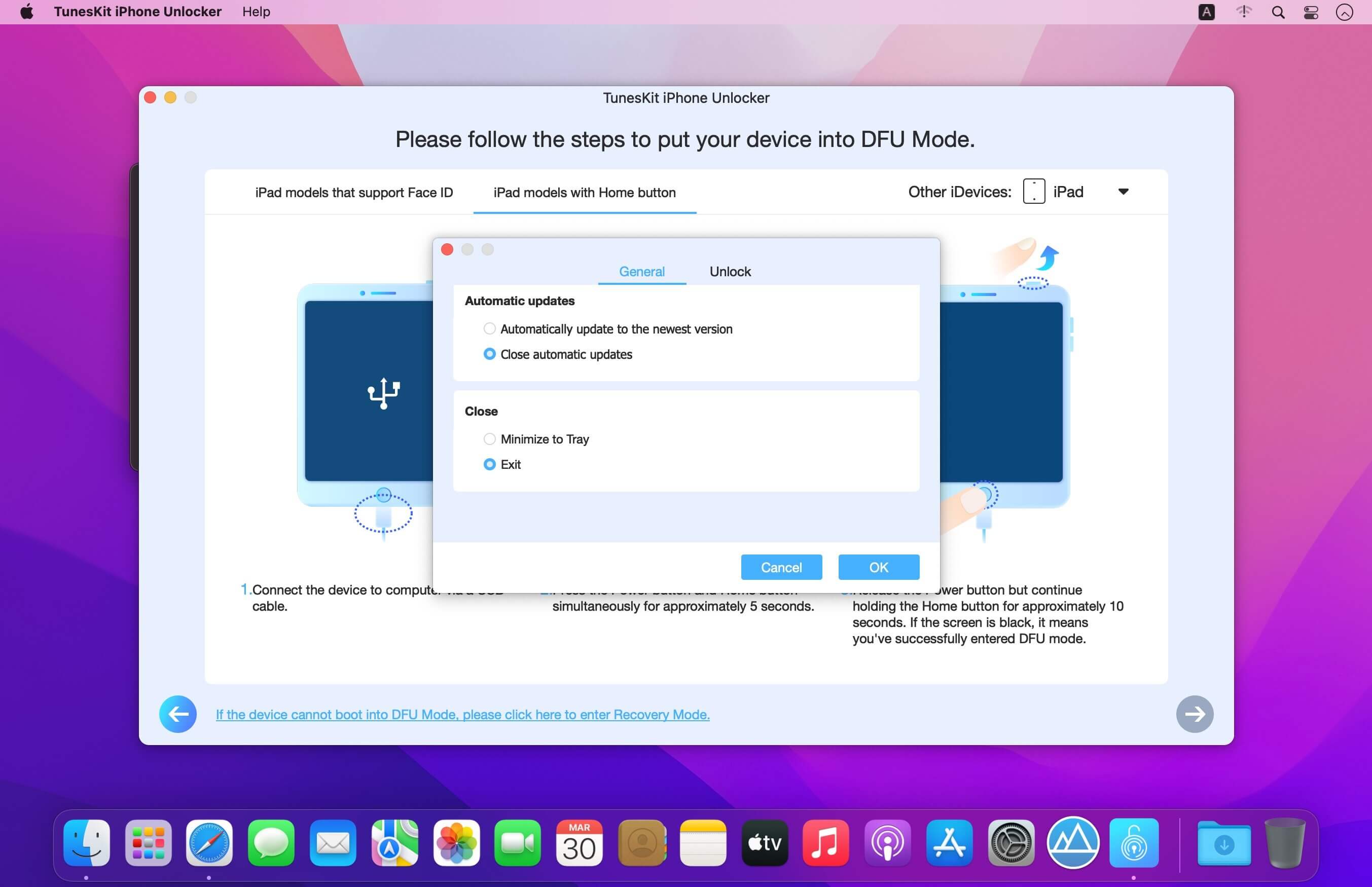Open the Downloads folder in Dock
This screenshot has height=887, width=1372.
pyautogui.click(x=1223, y=843)
